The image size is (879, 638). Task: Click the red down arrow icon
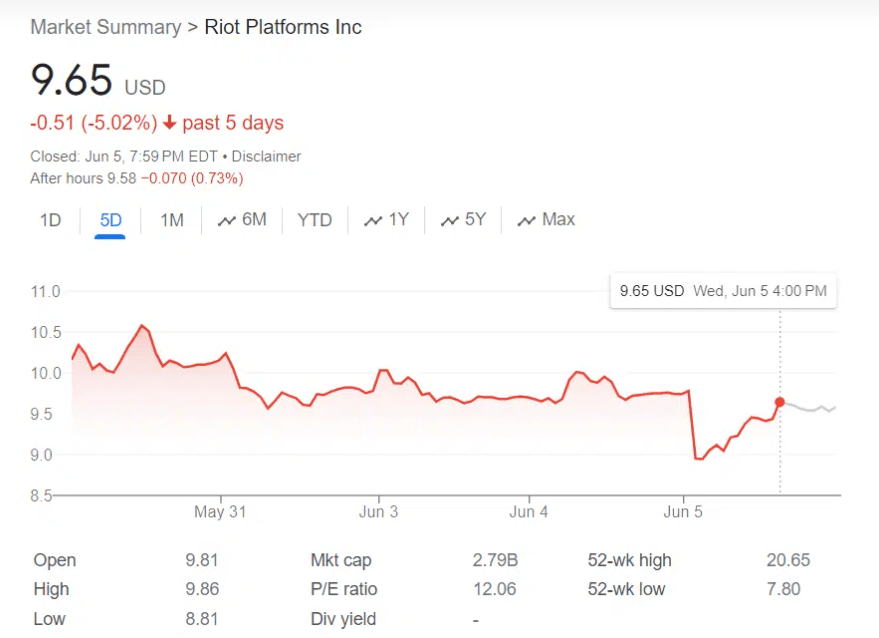(x=169, y=123)
